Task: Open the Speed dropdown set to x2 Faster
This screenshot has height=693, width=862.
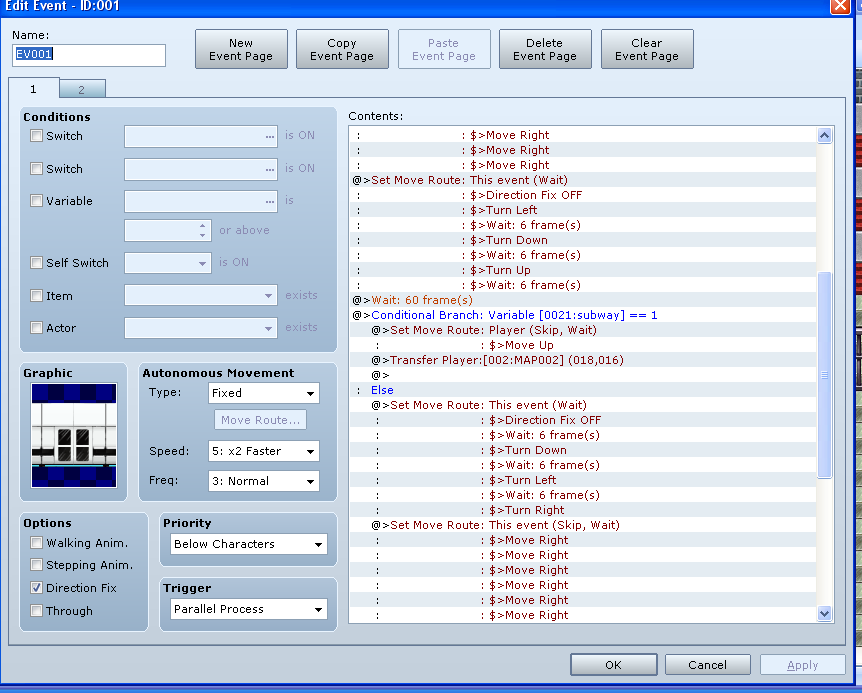Action: click(x=263, y=451)
